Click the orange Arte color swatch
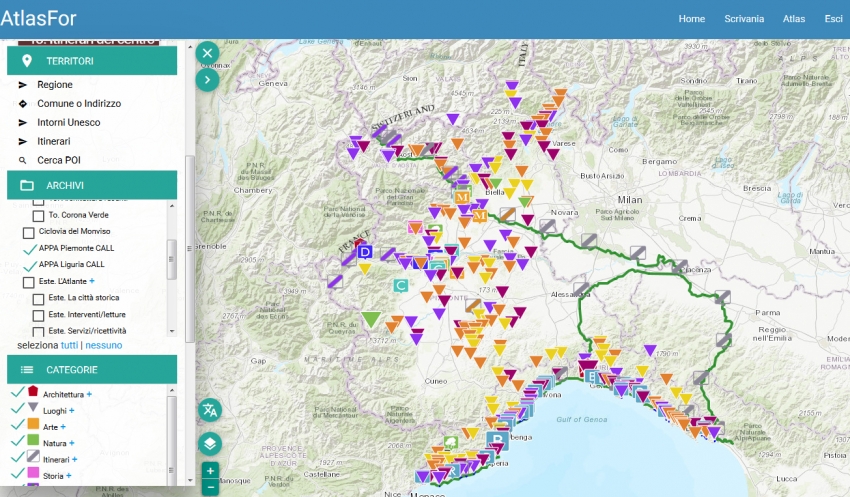The height and width of the screenshot is (497, 850). (x=33, y=423)
